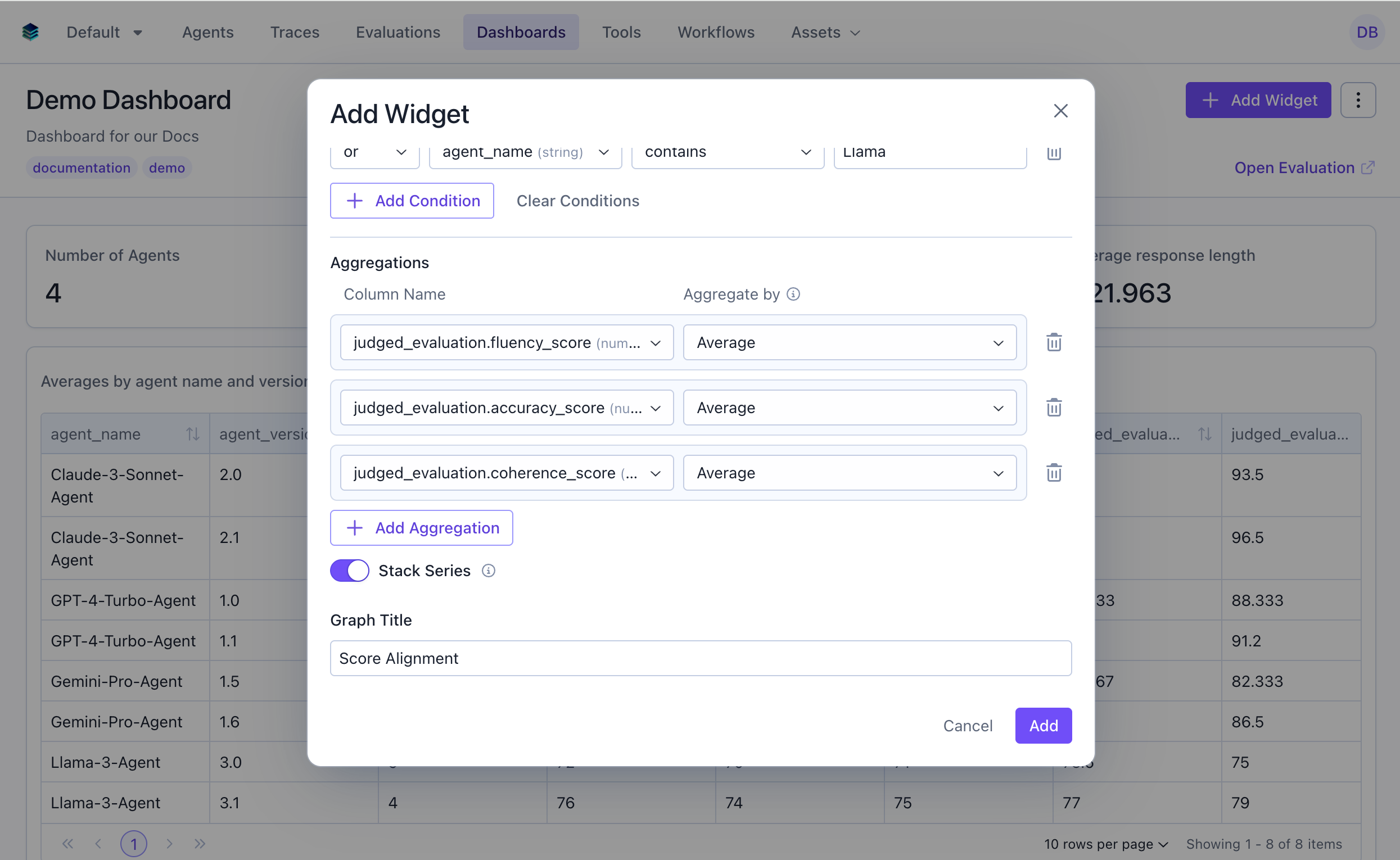Screen dimensions: 1400x860
Task: Open Evaluation in new window
Action: click(x=1304, y=168)
